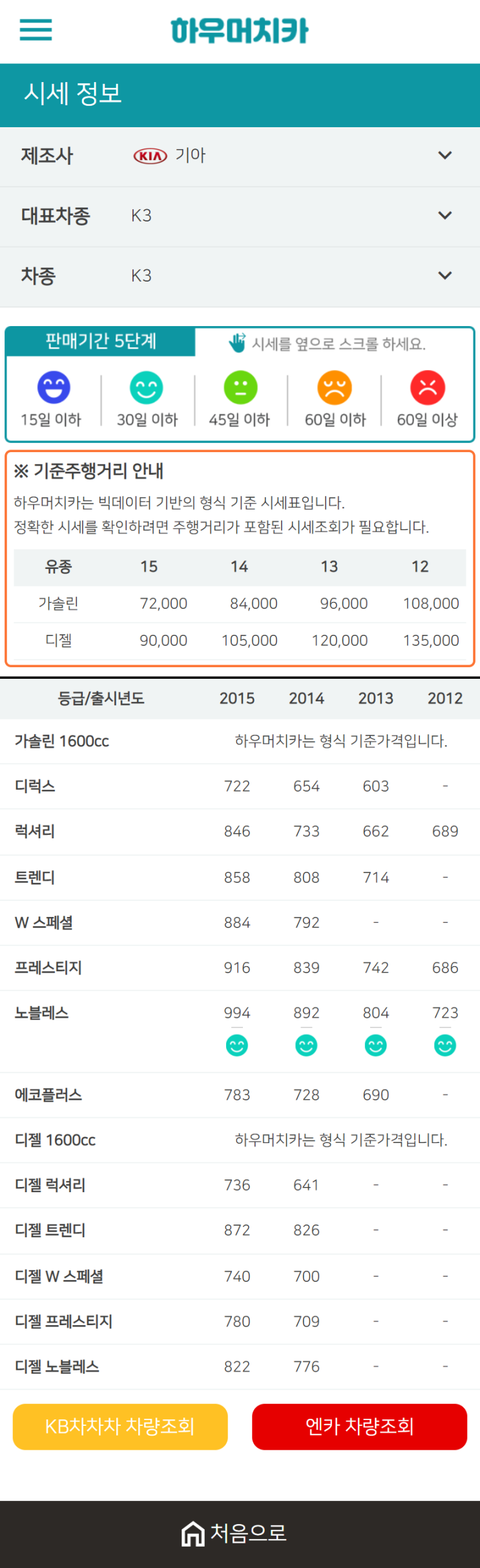The image size is (480, 1568).
Task: Click the 에코플러스 row label
Action: [x=48, y=1095]
